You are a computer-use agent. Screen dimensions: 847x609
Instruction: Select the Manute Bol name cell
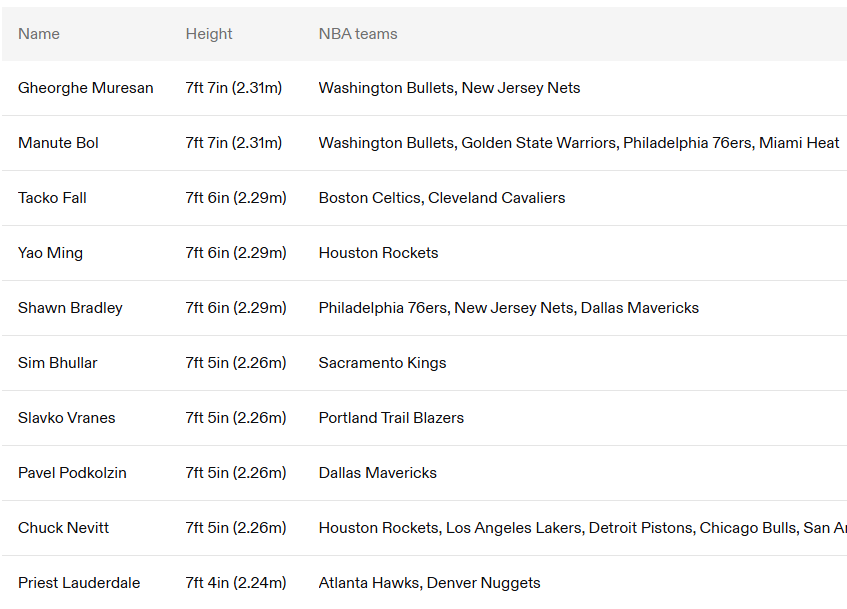58,143
